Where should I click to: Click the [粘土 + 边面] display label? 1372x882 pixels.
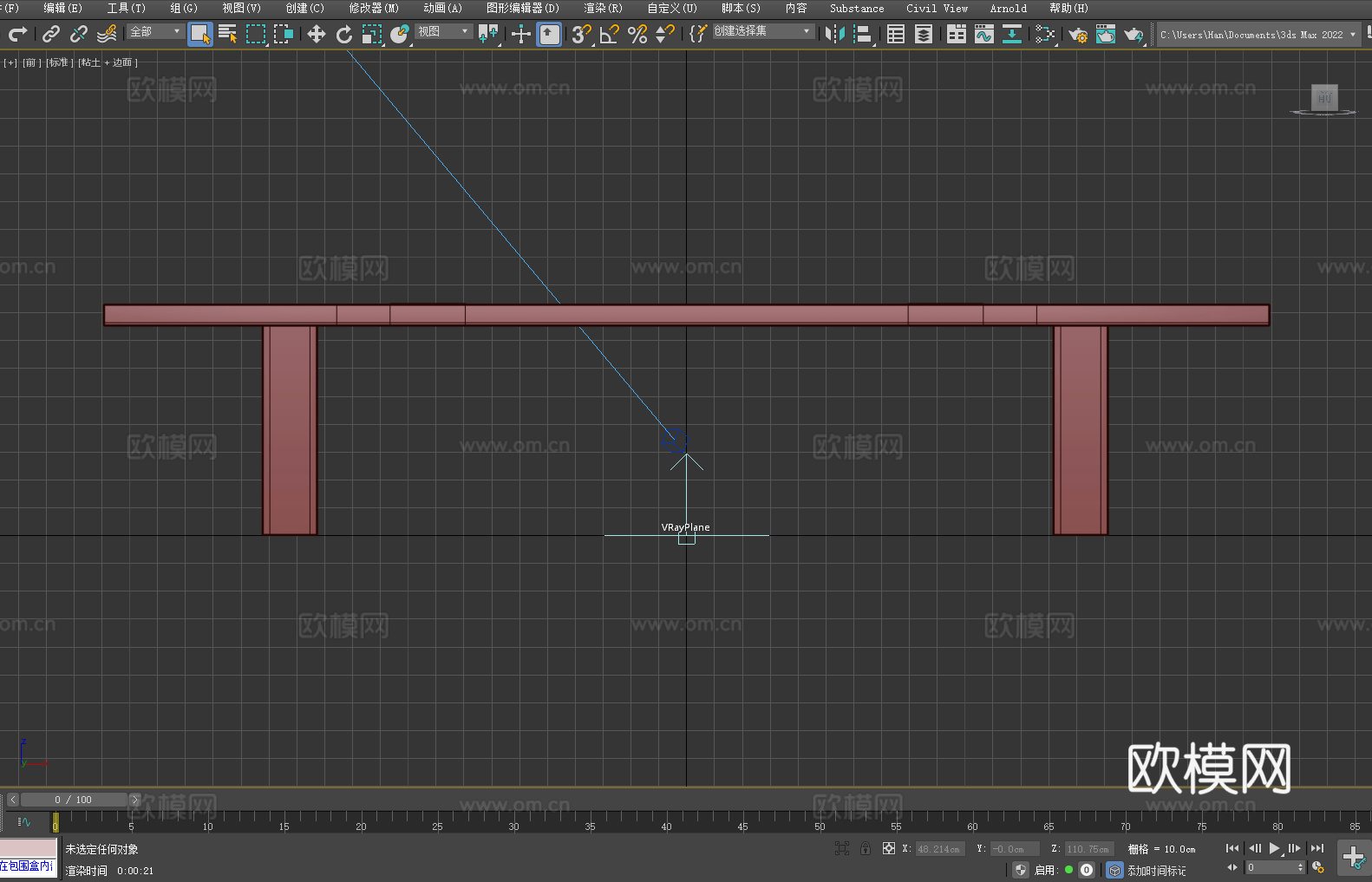coord(108,62)
